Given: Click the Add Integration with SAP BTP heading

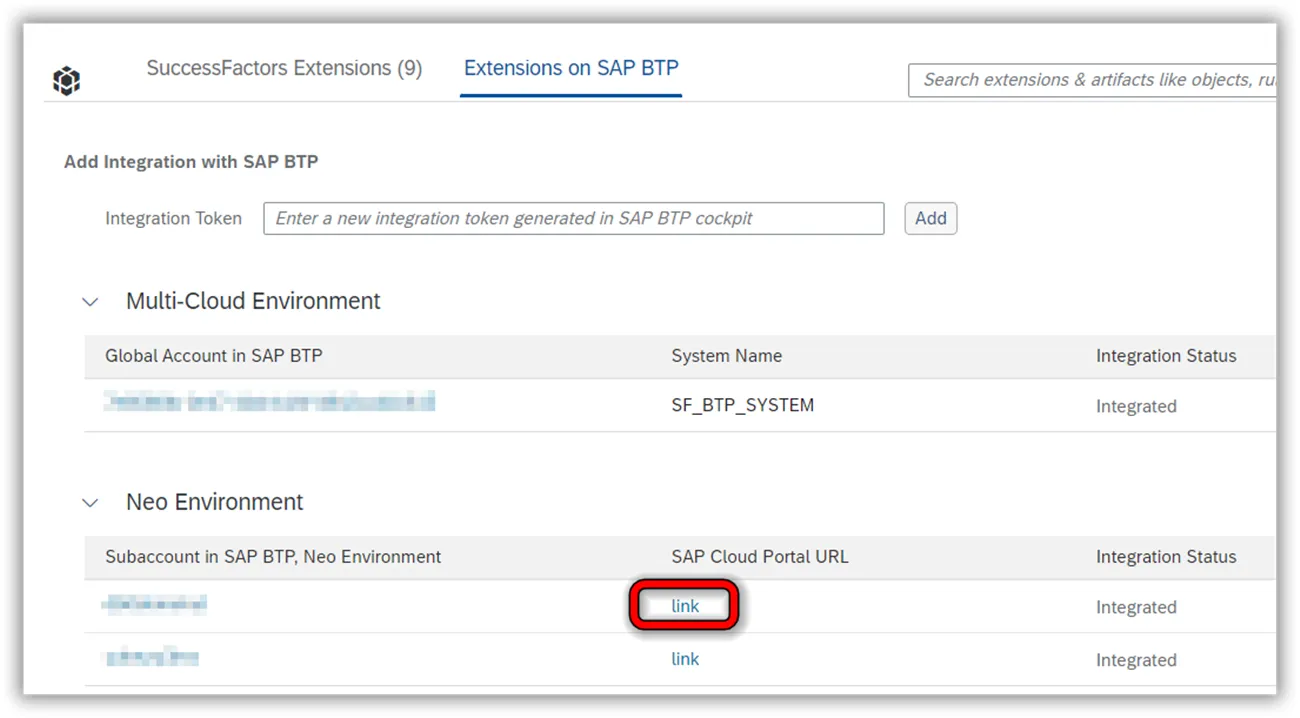Looking at the screenshot, I should [x=191, y=162].
